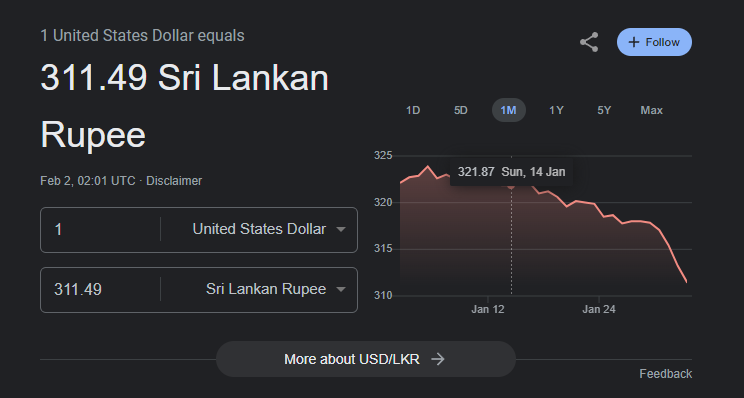Select the 1M range tab

pyautogui.click(x=508, y=111)
